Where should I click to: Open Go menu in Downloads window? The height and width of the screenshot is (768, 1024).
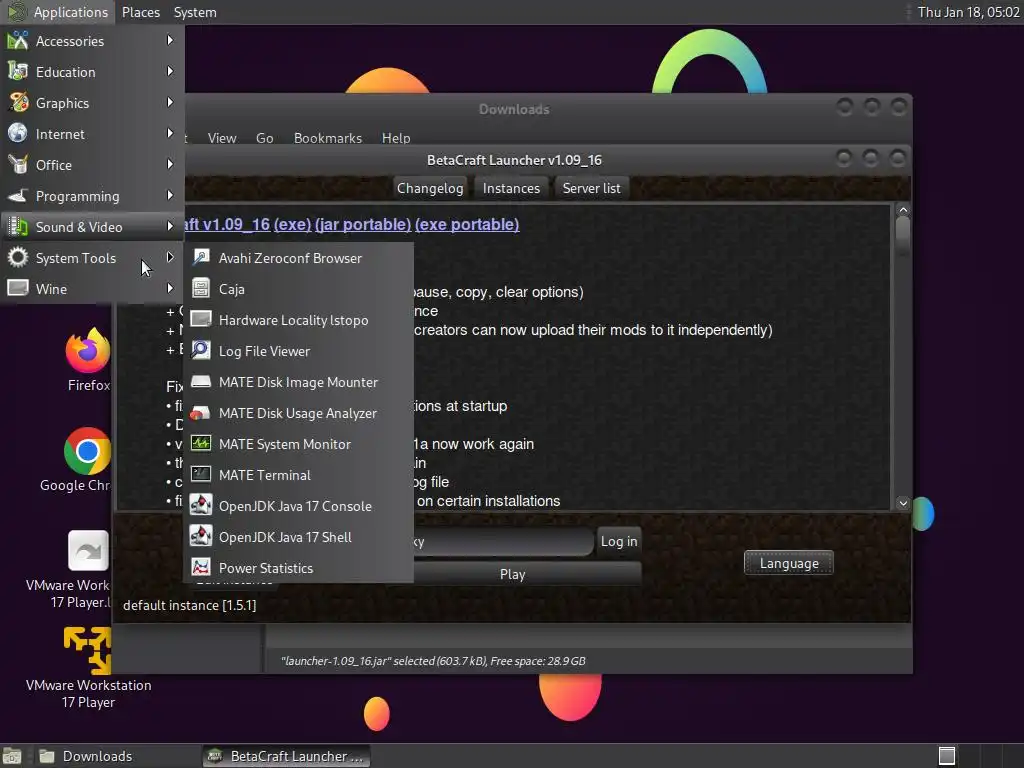264,138
